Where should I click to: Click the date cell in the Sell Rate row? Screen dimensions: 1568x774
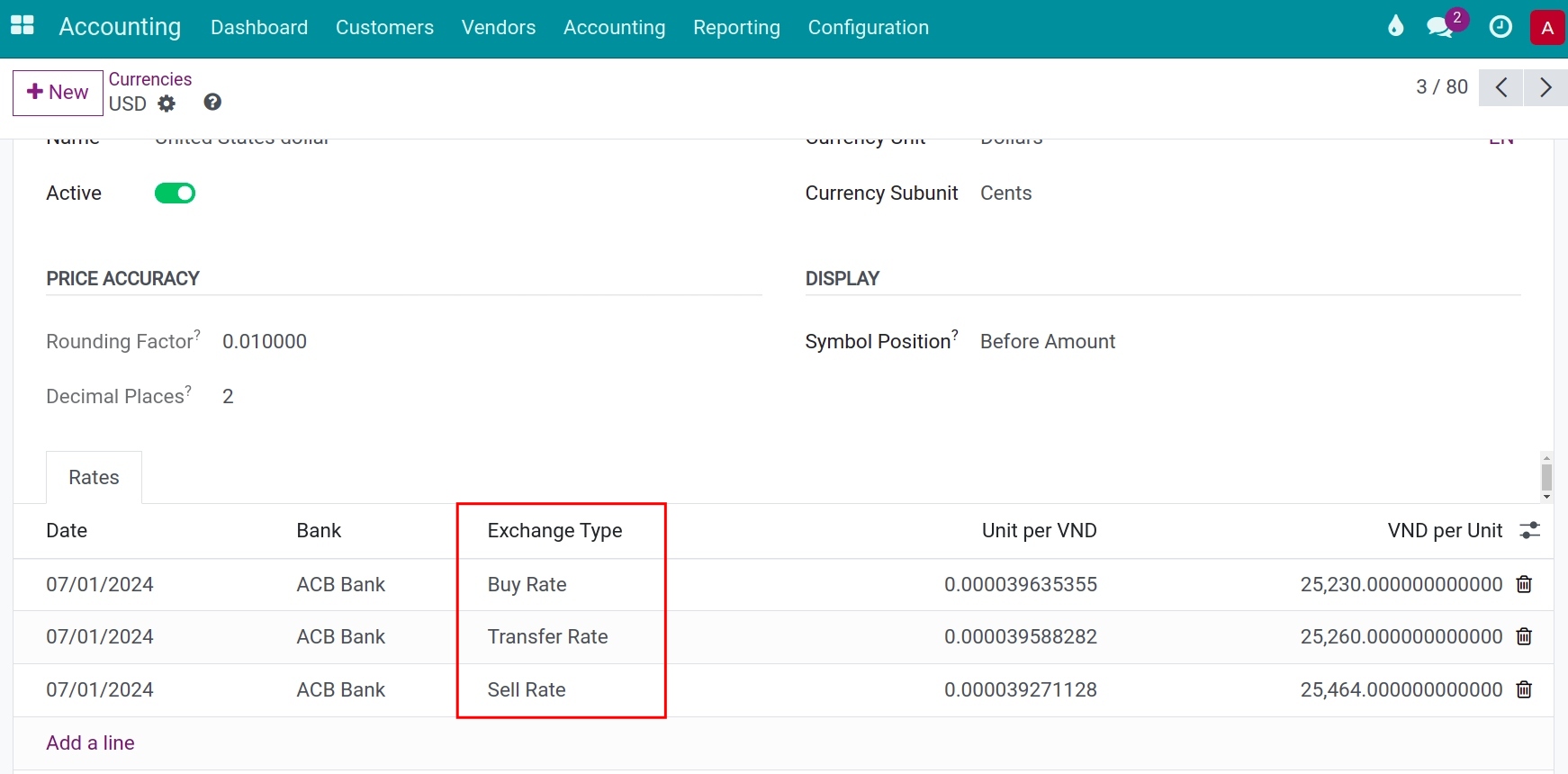(100, 689)
